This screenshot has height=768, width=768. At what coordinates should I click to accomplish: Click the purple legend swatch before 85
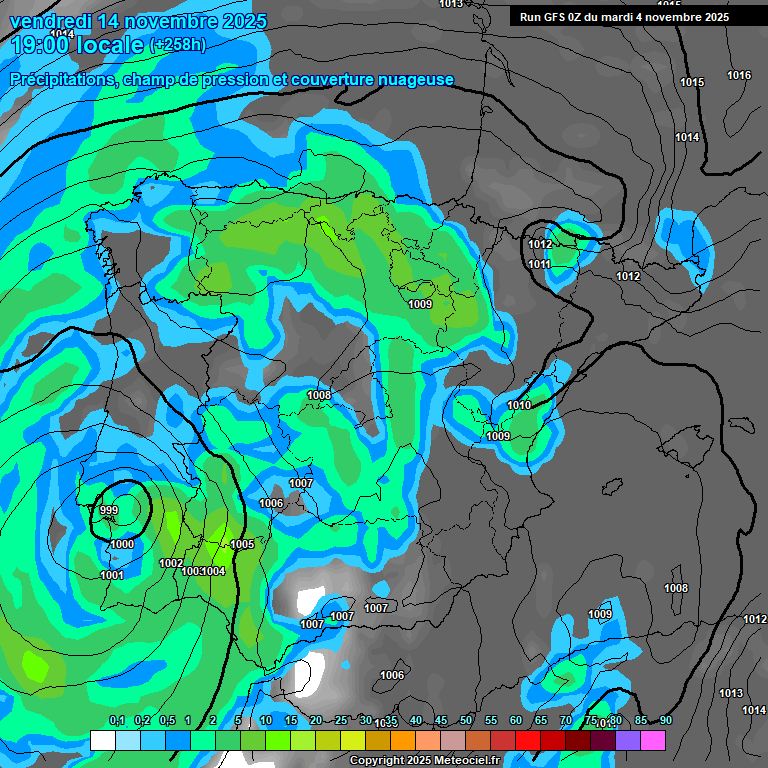(628, 740)
